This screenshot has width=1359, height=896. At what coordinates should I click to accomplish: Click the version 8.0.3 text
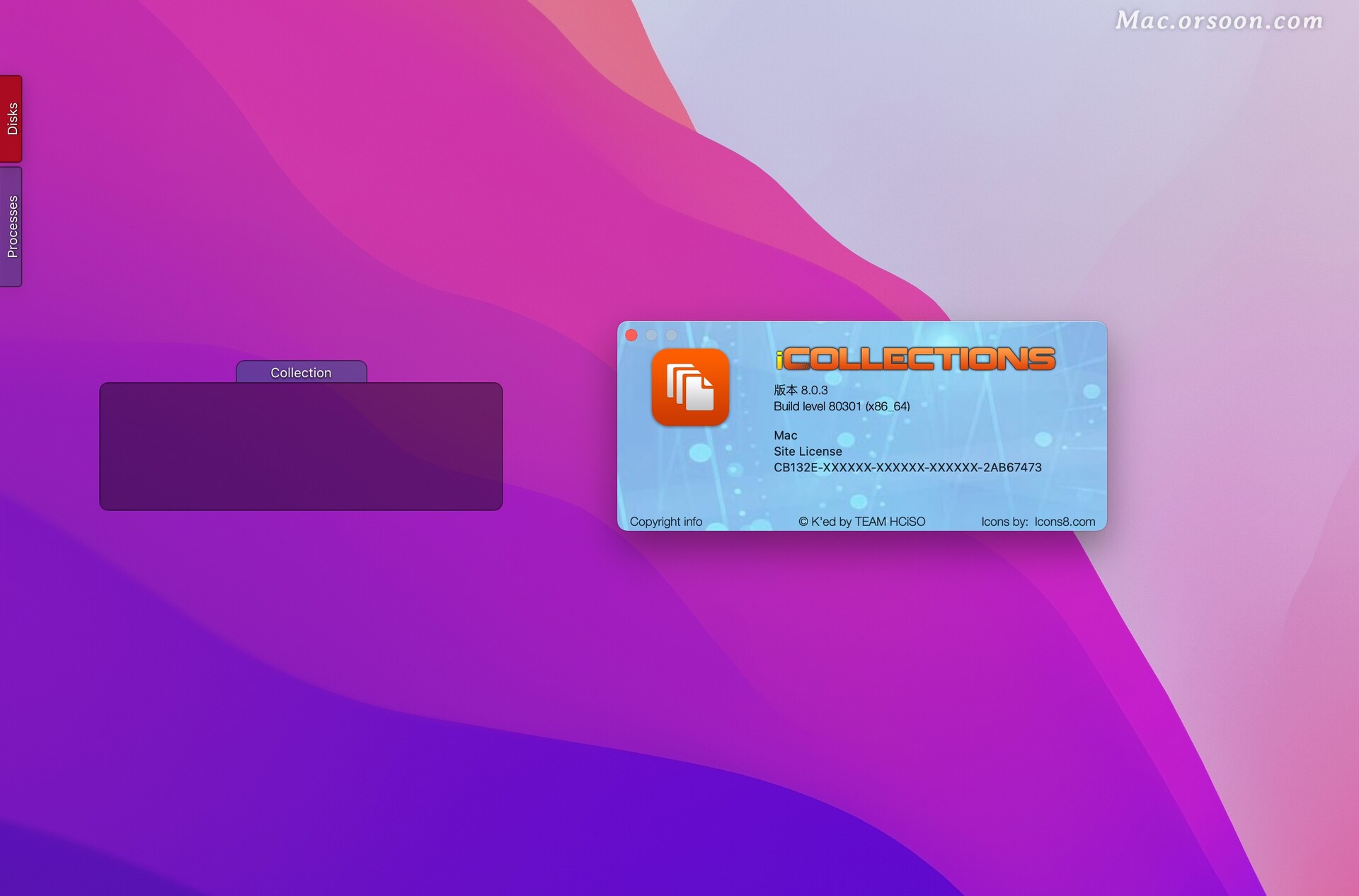coord(801,390)
